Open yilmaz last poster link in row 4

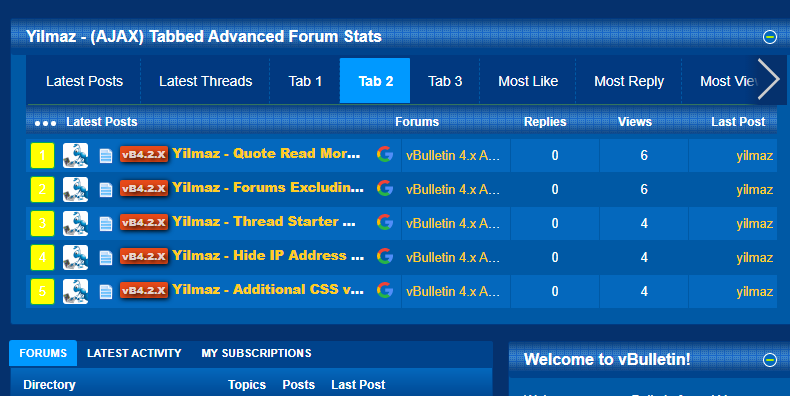click(754, 258)
